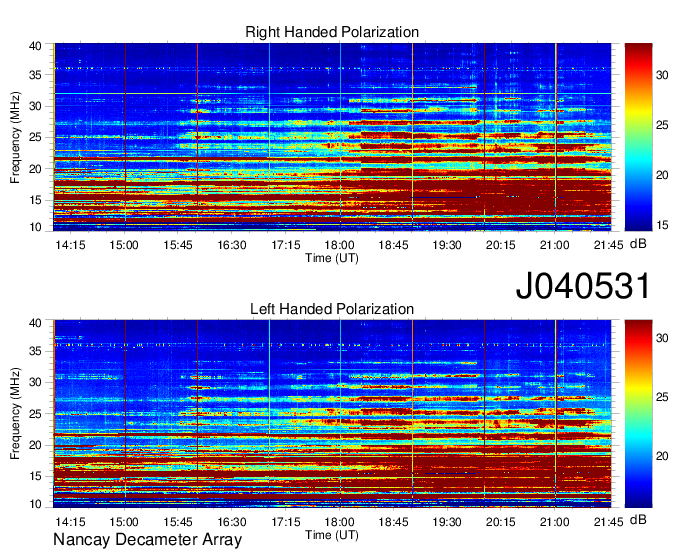Click the 19:30 tick label under the top plot
Viewport: 680px width, 552px height.
pos(447,245)
